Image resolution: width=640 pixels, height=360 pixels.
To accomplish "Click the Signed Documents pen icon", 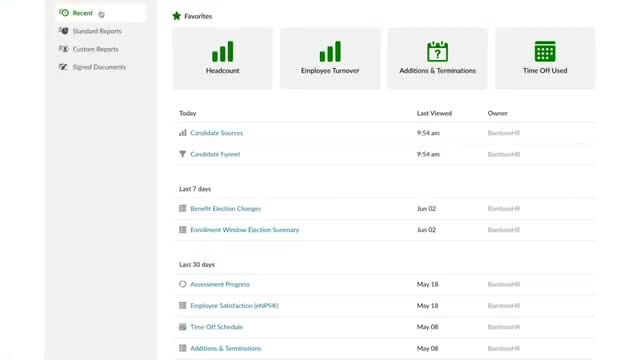I will pyautogui.click(x=63, y=67).
